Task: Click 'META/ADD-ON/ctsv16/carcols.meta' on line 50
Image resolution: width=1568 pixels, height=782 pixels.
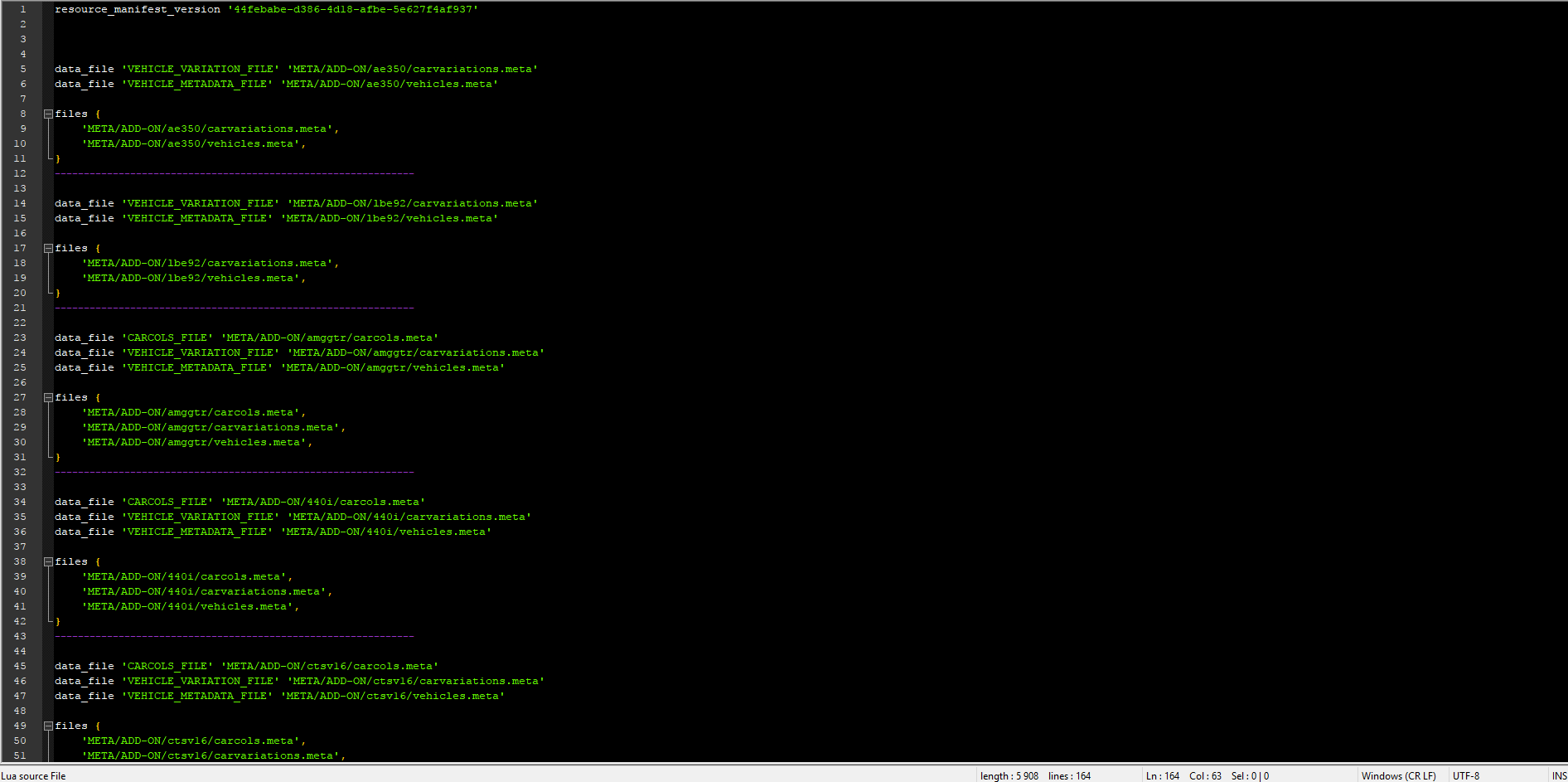Action: [x=191, y=741]
